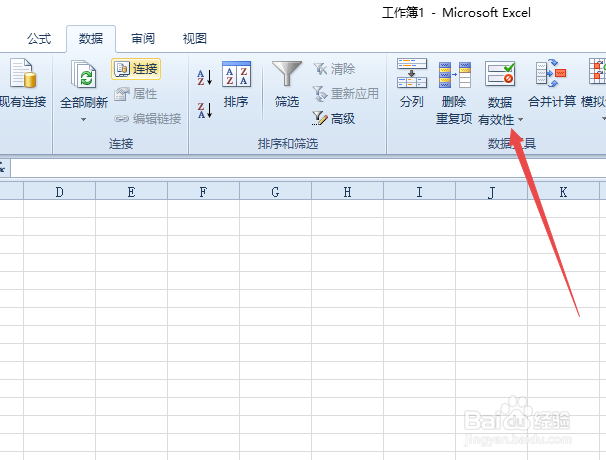Sort descending with the Z-A icon

pyautogui.click(x=204, y=110)
